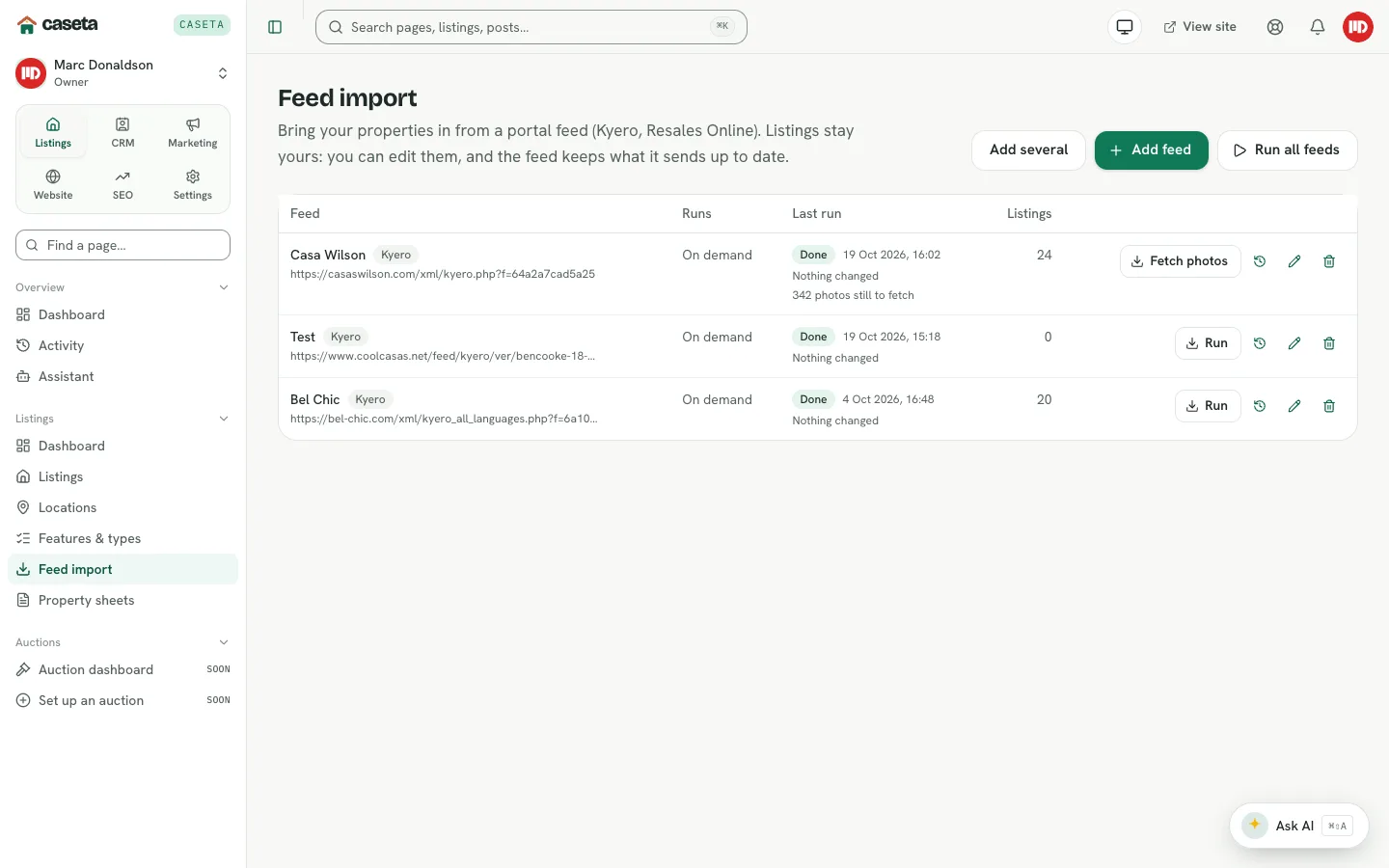Open Set up an auction item
This screenshot has height=868, width=1389.
123,700
